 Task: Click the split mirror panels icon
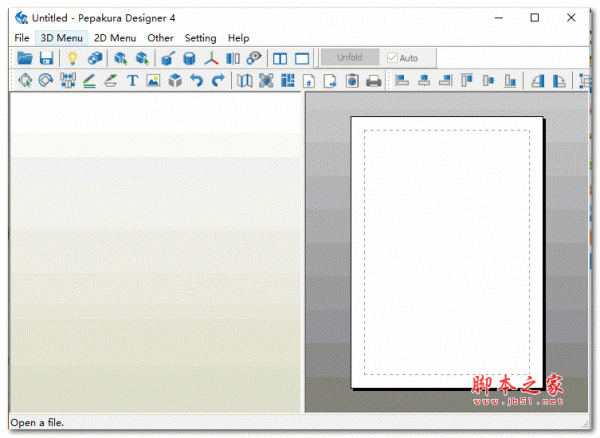(233, 58)
